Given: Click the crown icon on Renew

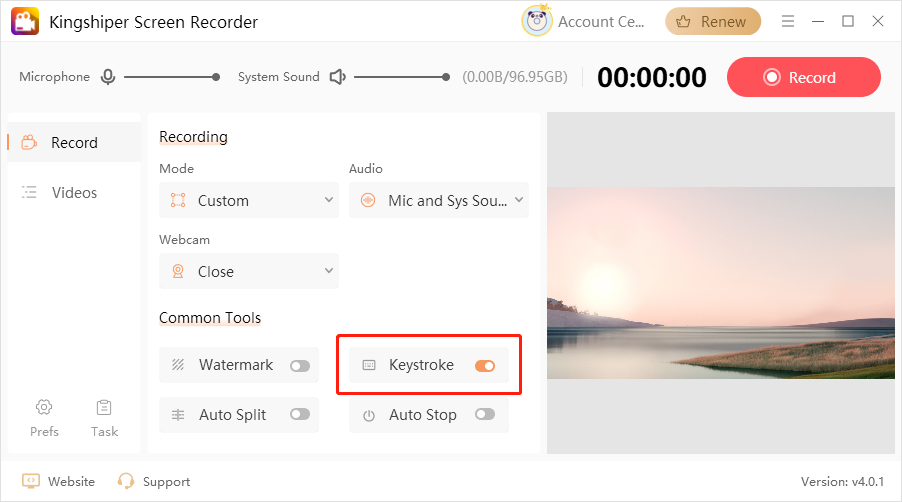Looking at the screenshot, I should [683, 21].
